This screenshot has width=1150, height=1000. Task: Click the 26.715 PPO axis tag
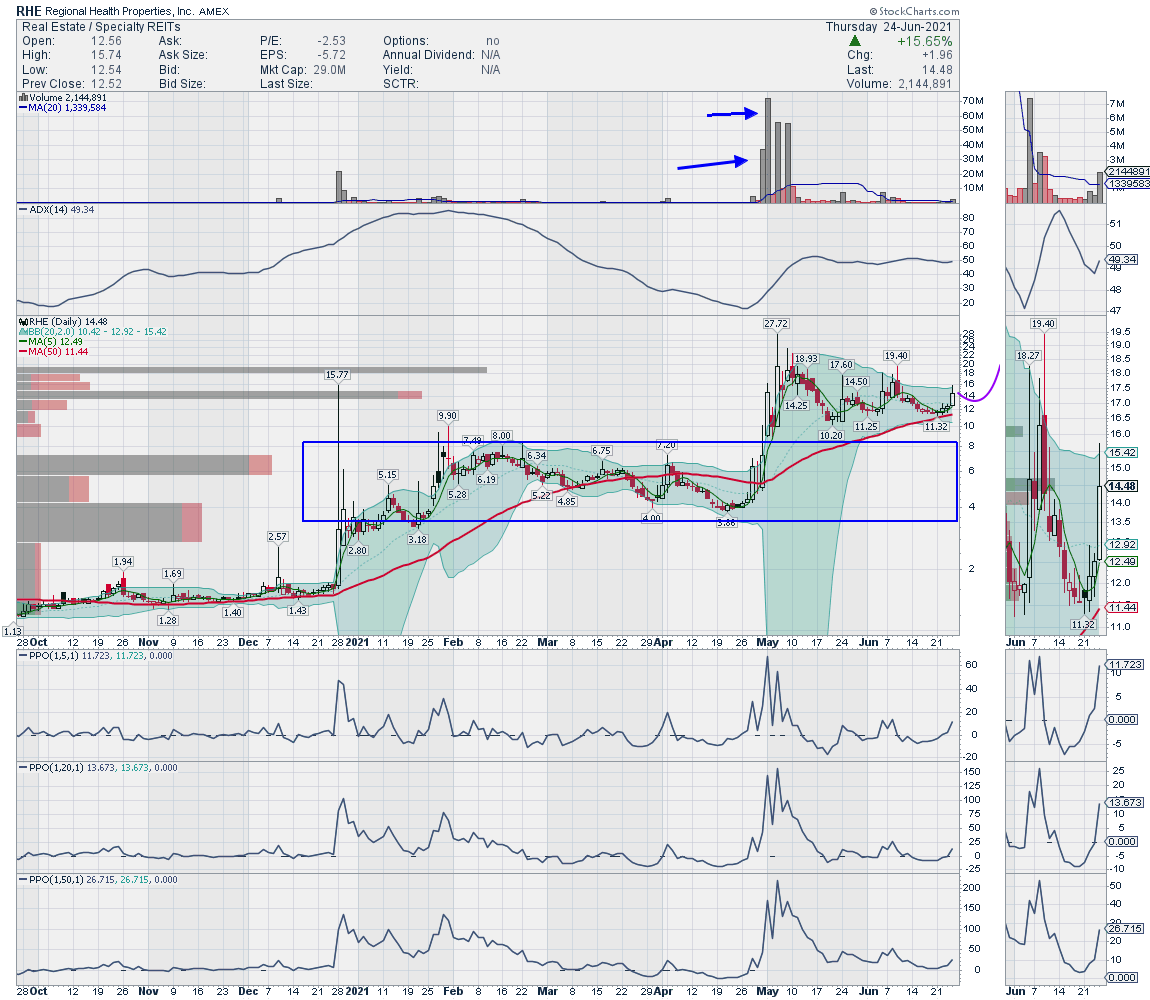pos(1126,929)
